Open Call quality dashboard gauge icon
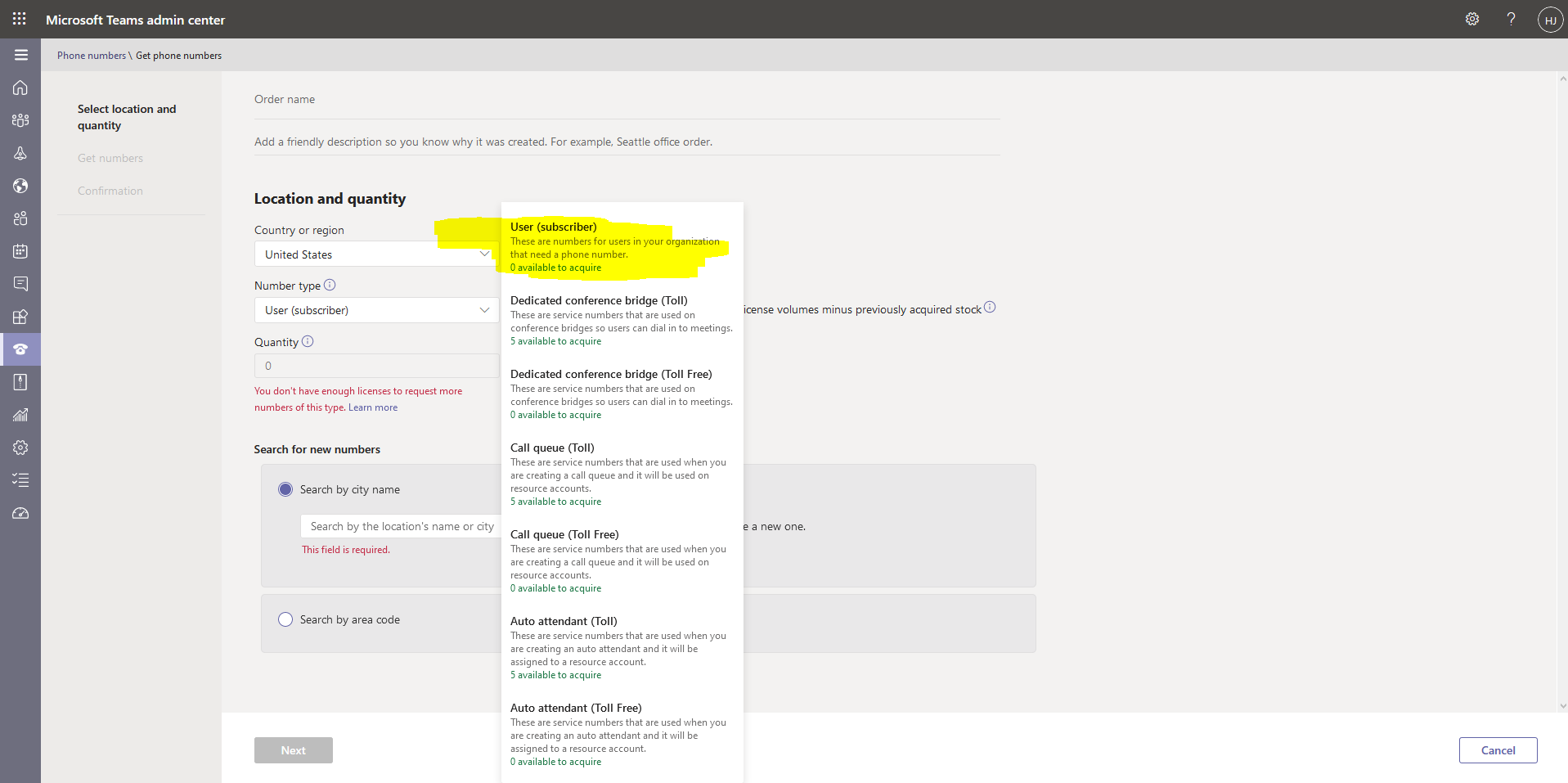Viewport: 1568px width, 783px height. click(x=20, y=513)
